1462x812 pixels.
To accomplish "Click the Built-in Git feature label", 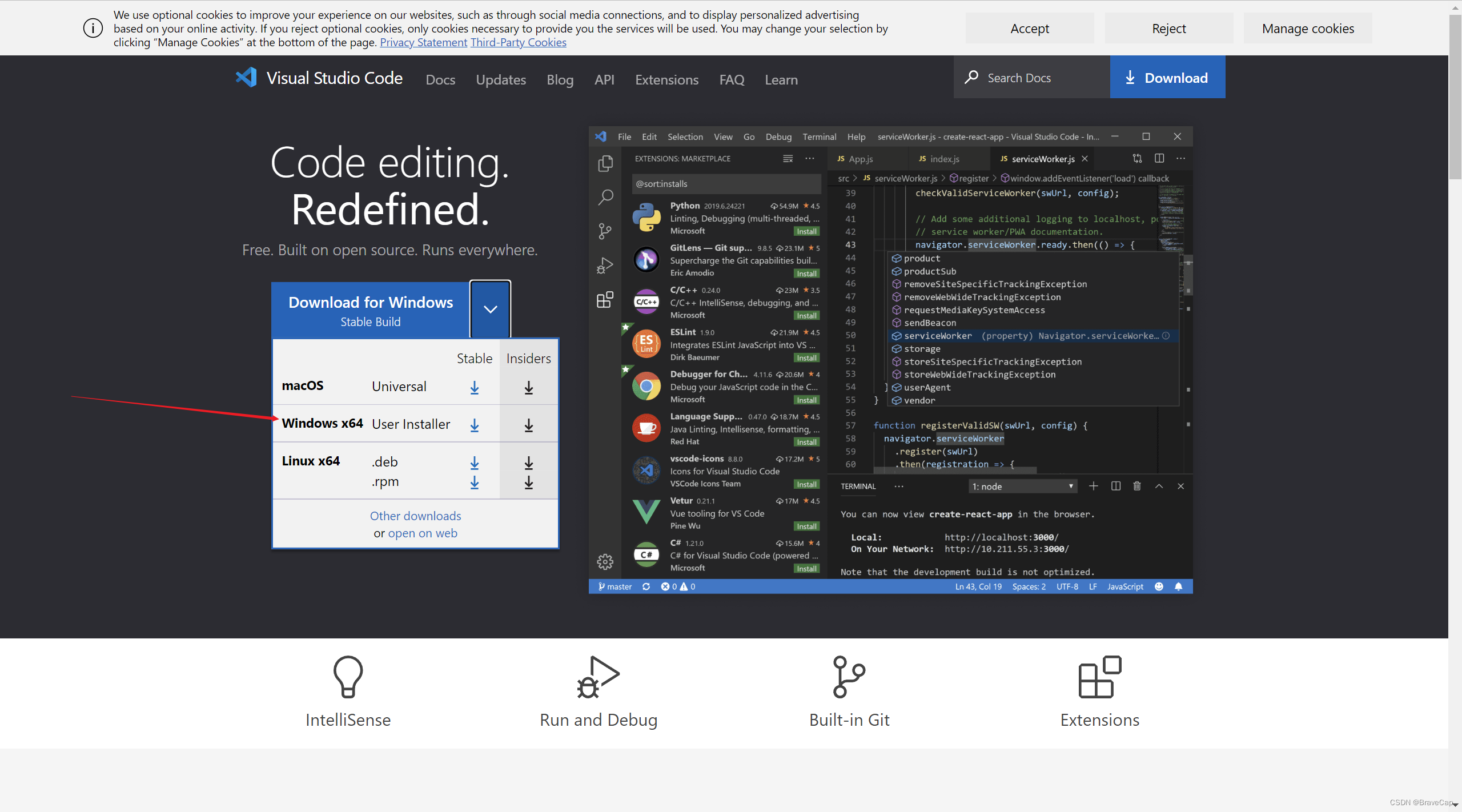I will [849, 720].
